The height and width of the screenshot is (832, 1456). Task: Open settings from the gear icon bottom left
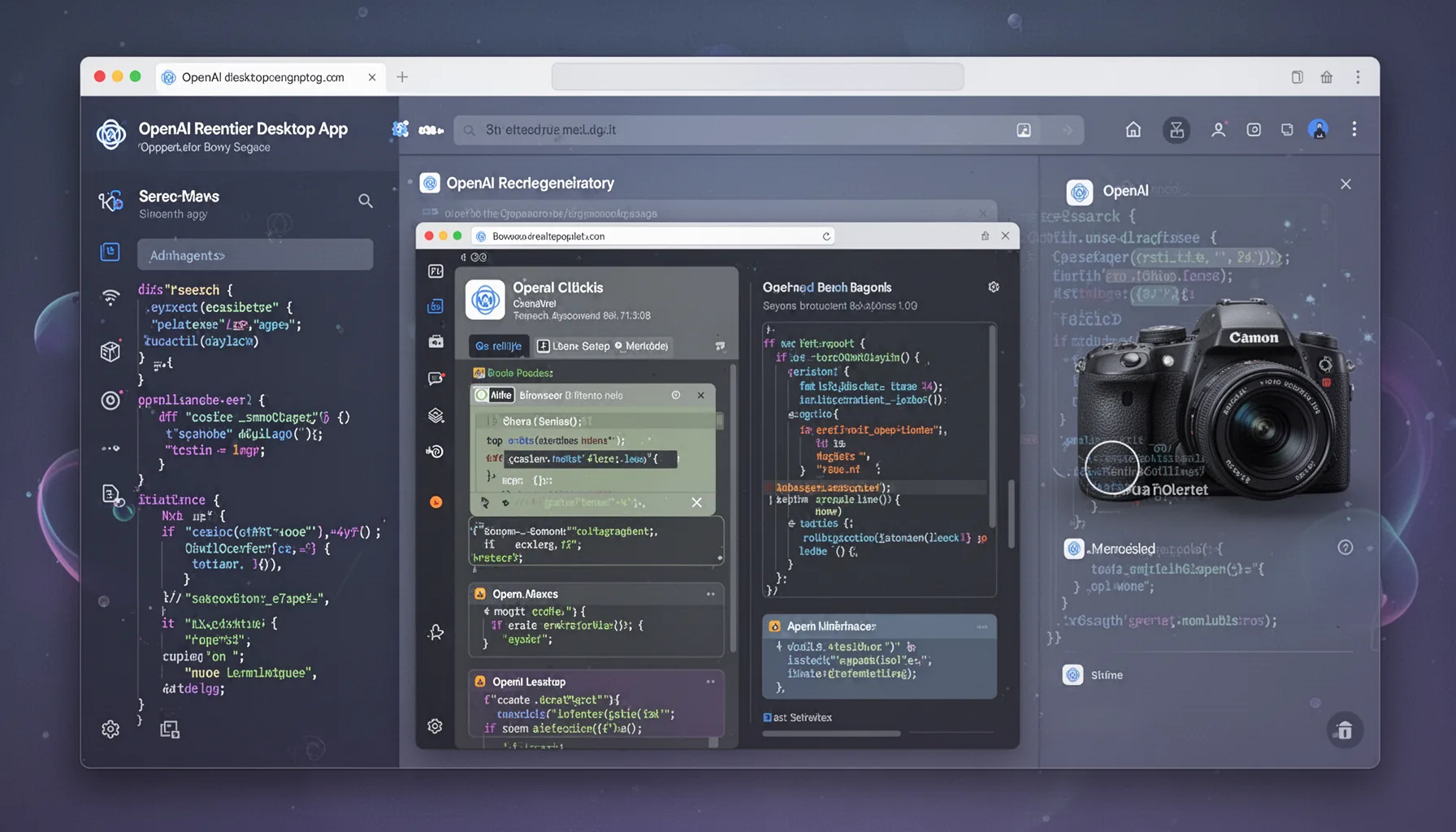pos(110,730)
